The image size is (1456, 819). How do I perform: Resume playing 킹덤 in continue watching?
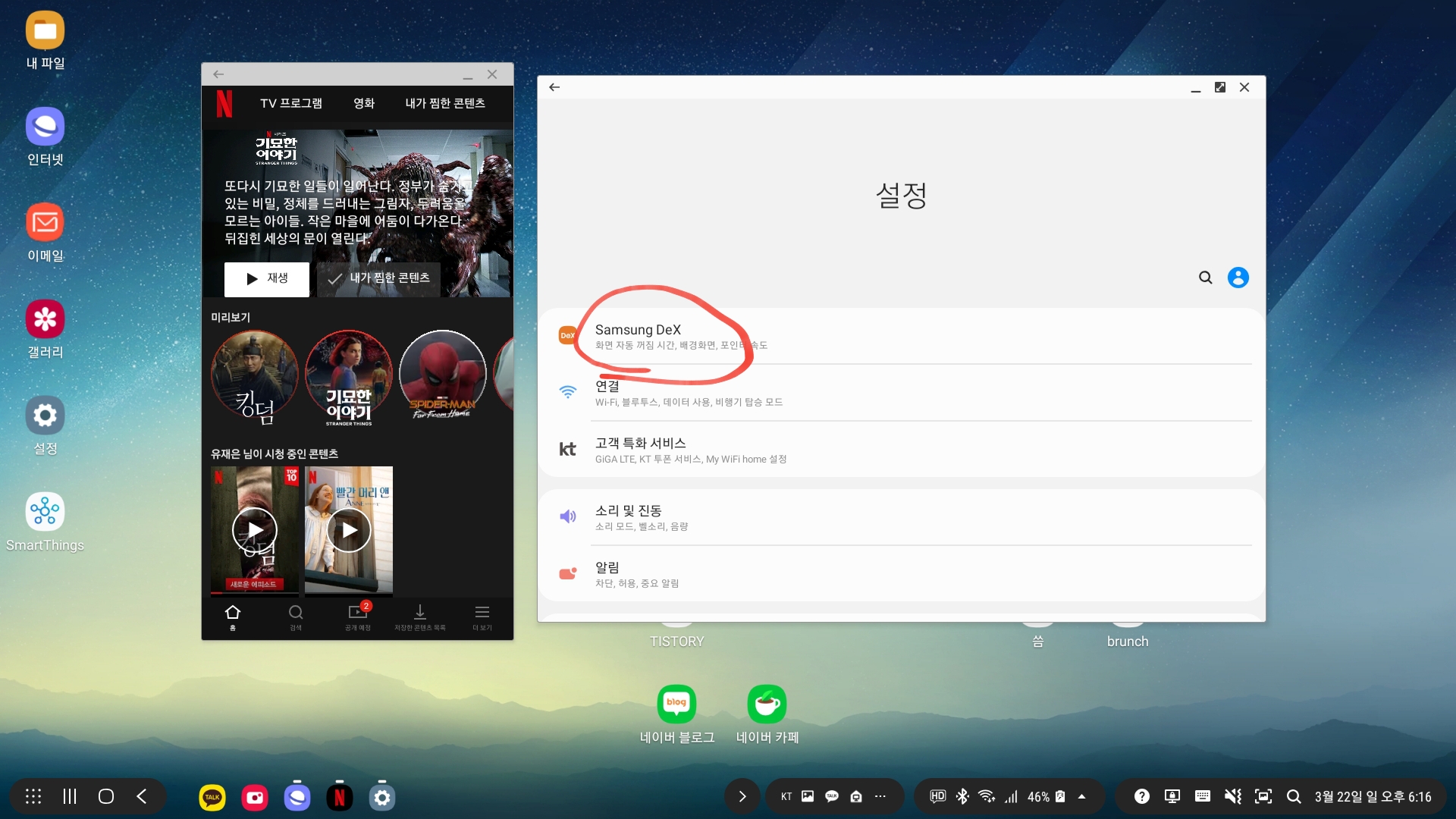click(255, 529)
